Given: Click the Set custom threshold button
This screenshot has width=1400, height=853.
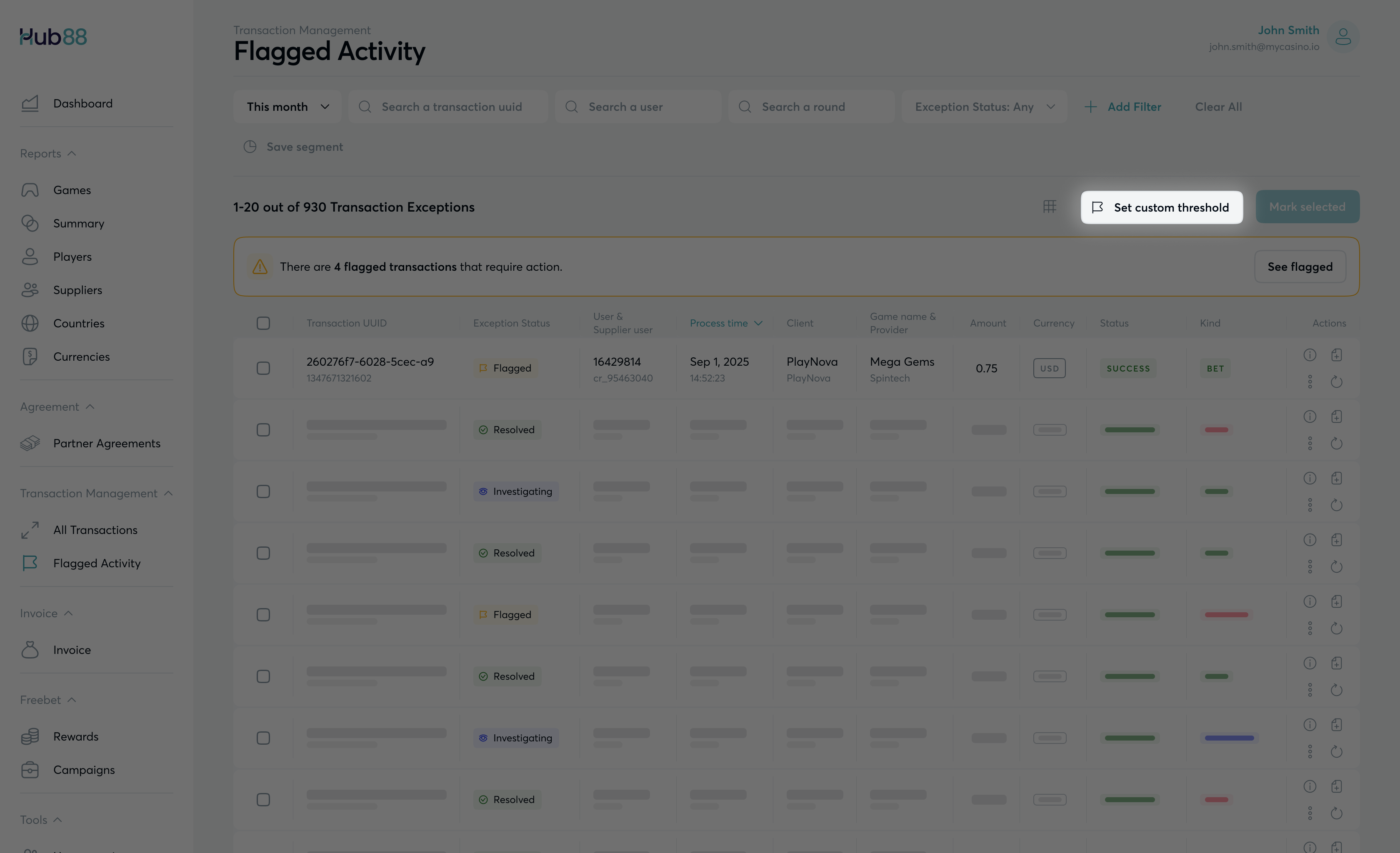Looking at the screenshot, I should click(x=1161, y=207).
